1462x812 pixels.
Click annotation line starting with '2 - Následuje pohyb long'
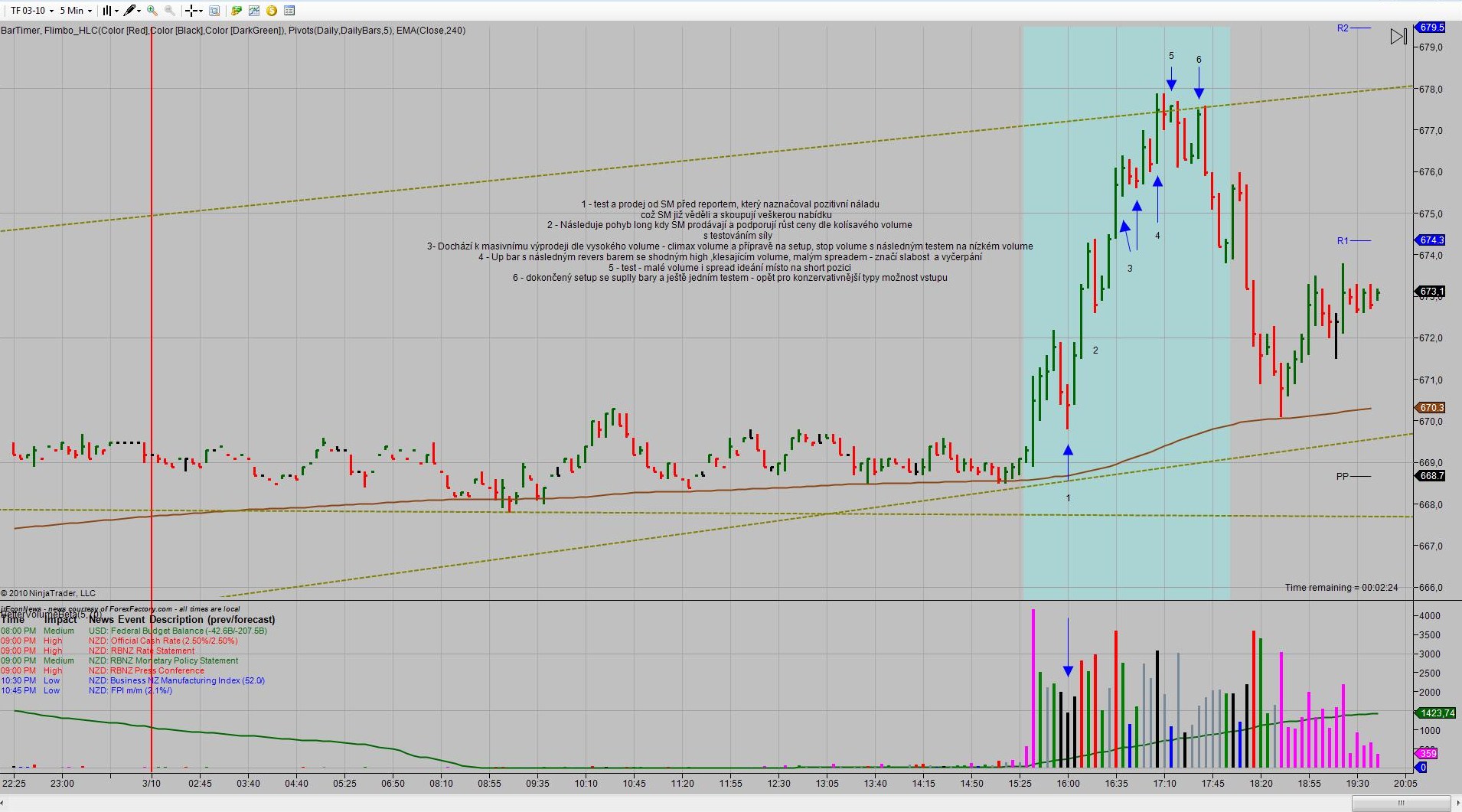[x=729, y=225]
